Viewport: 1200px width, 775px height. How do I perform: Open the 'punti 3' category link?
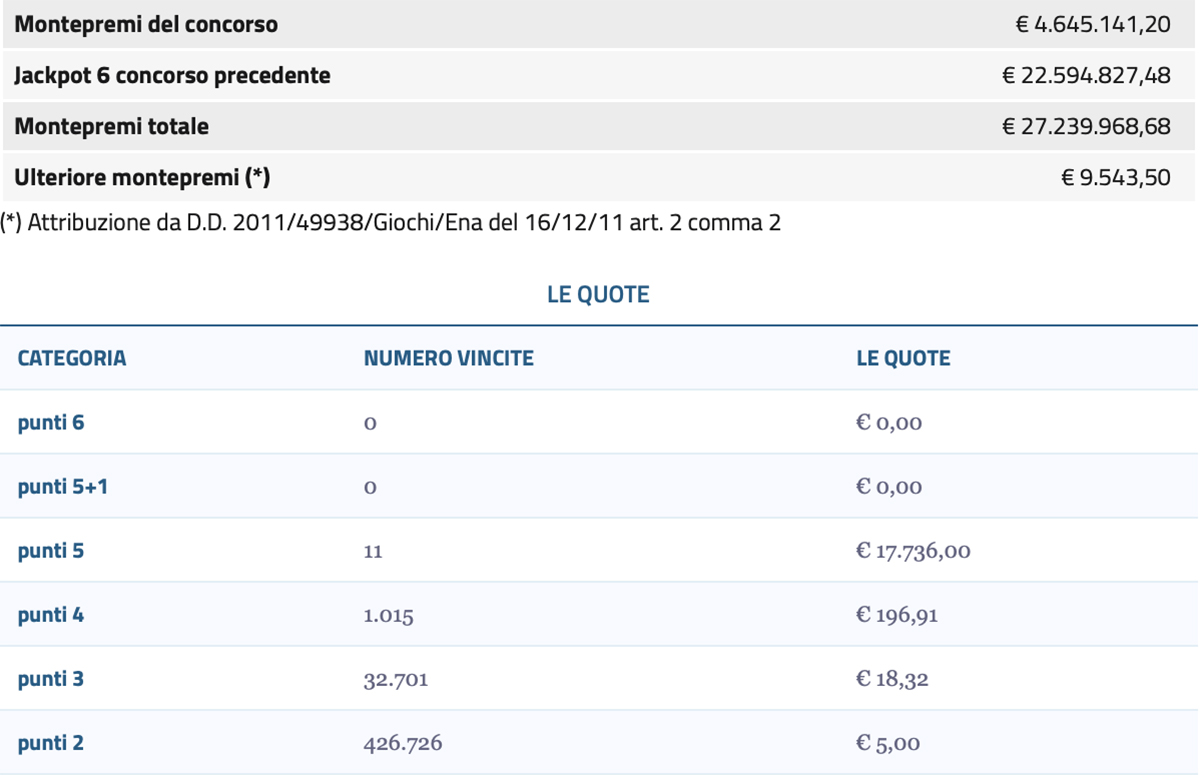click(51, 679)
